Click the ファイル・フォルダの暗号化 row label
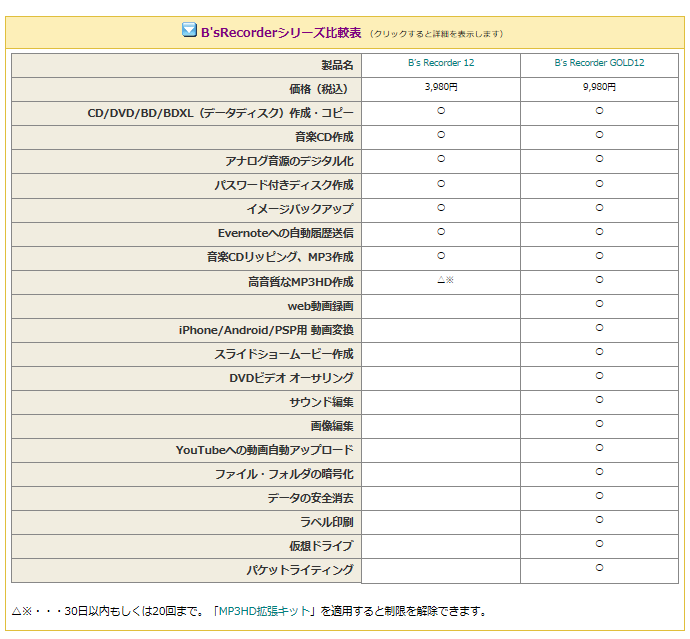 (x=284, y=474)
